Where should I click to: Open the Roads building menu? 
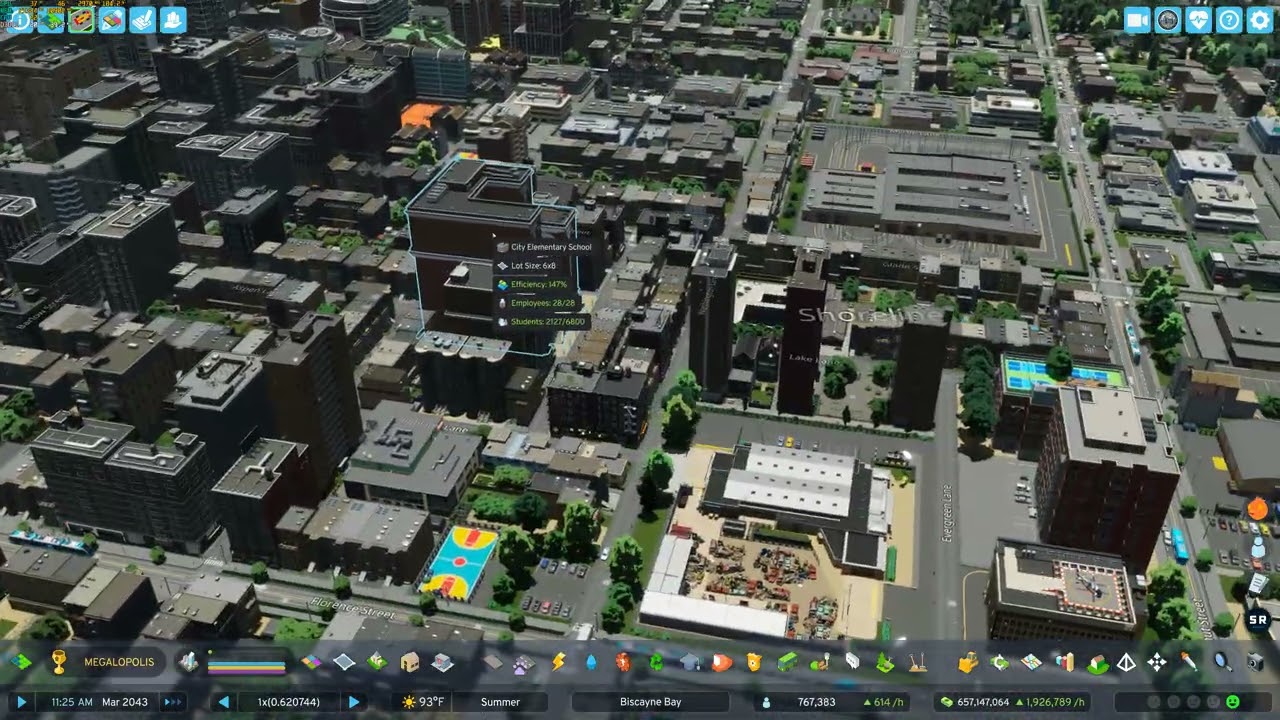click(492, 662)
